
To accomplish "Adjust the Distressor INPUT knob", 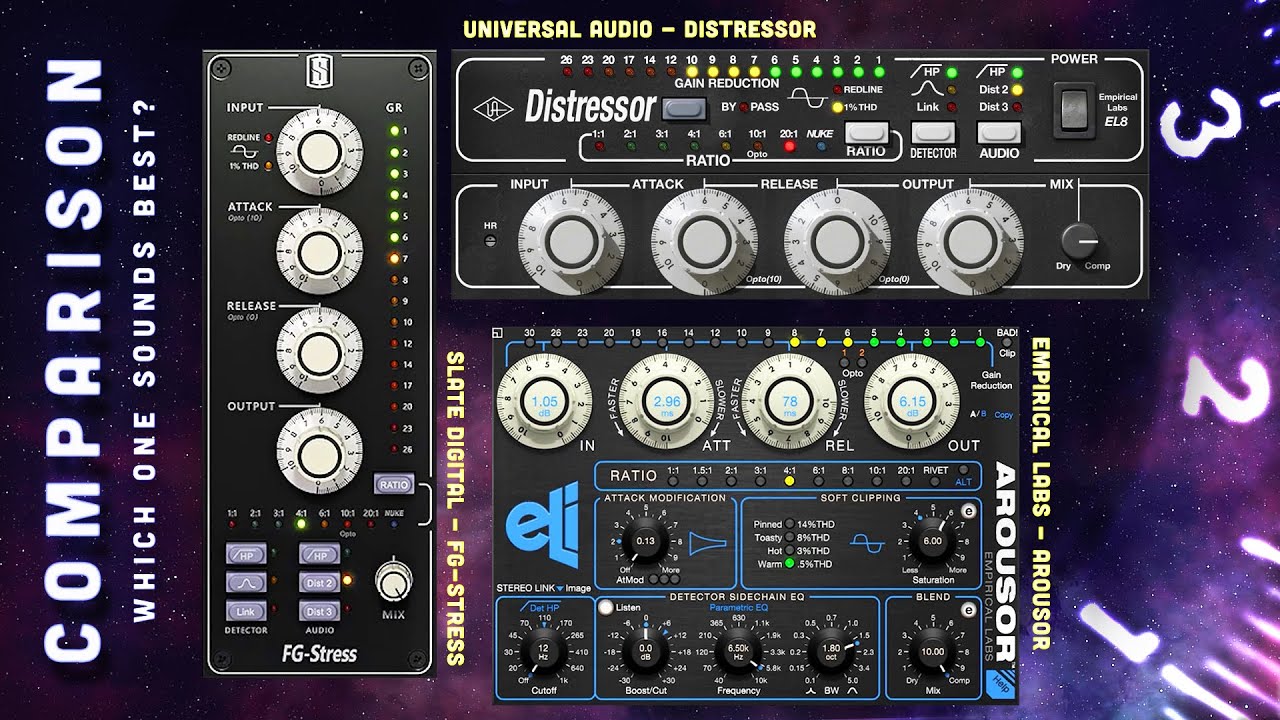I will point(572,242).
